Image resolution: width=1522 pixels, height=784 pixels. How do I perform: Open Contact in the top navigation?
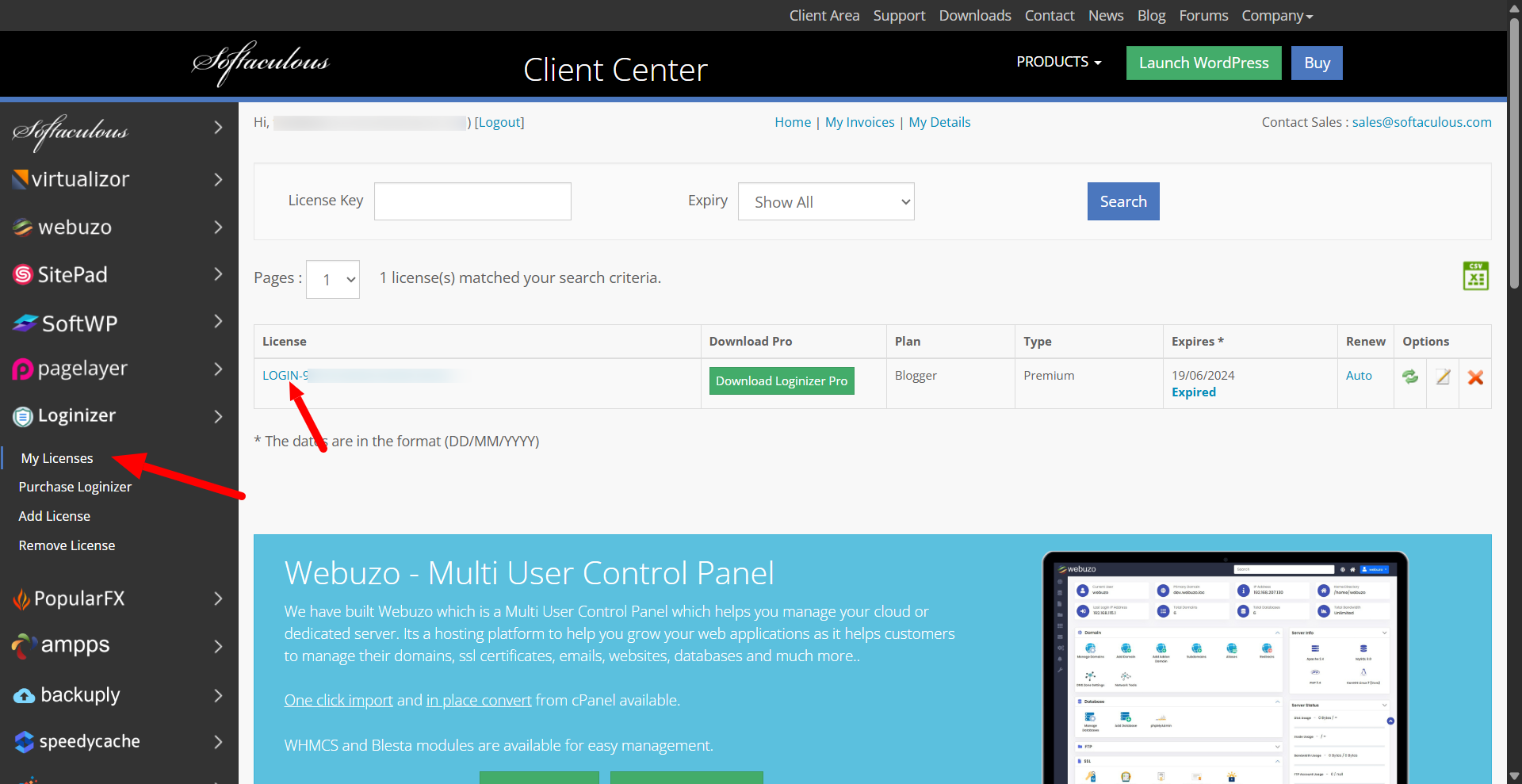1050,16
